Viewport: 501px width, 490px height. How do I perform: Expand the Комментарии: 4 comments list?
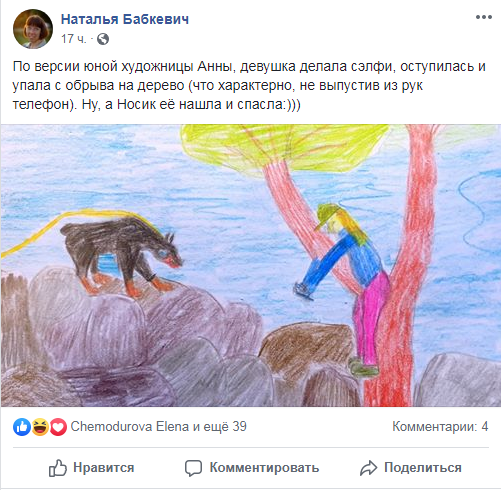point(440,426)
